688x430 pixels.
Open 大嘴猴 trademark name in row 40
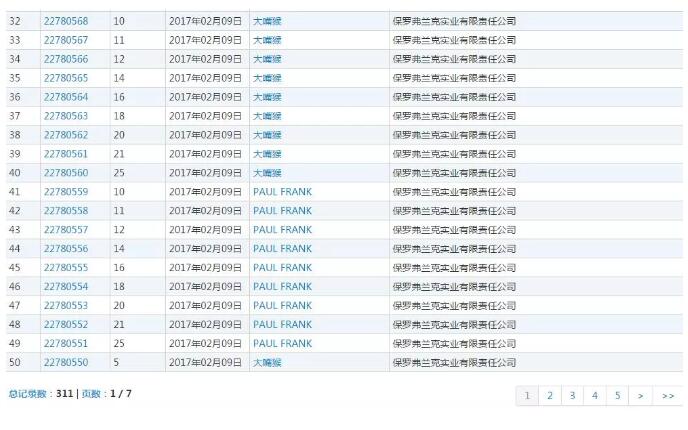pos(267,173)
